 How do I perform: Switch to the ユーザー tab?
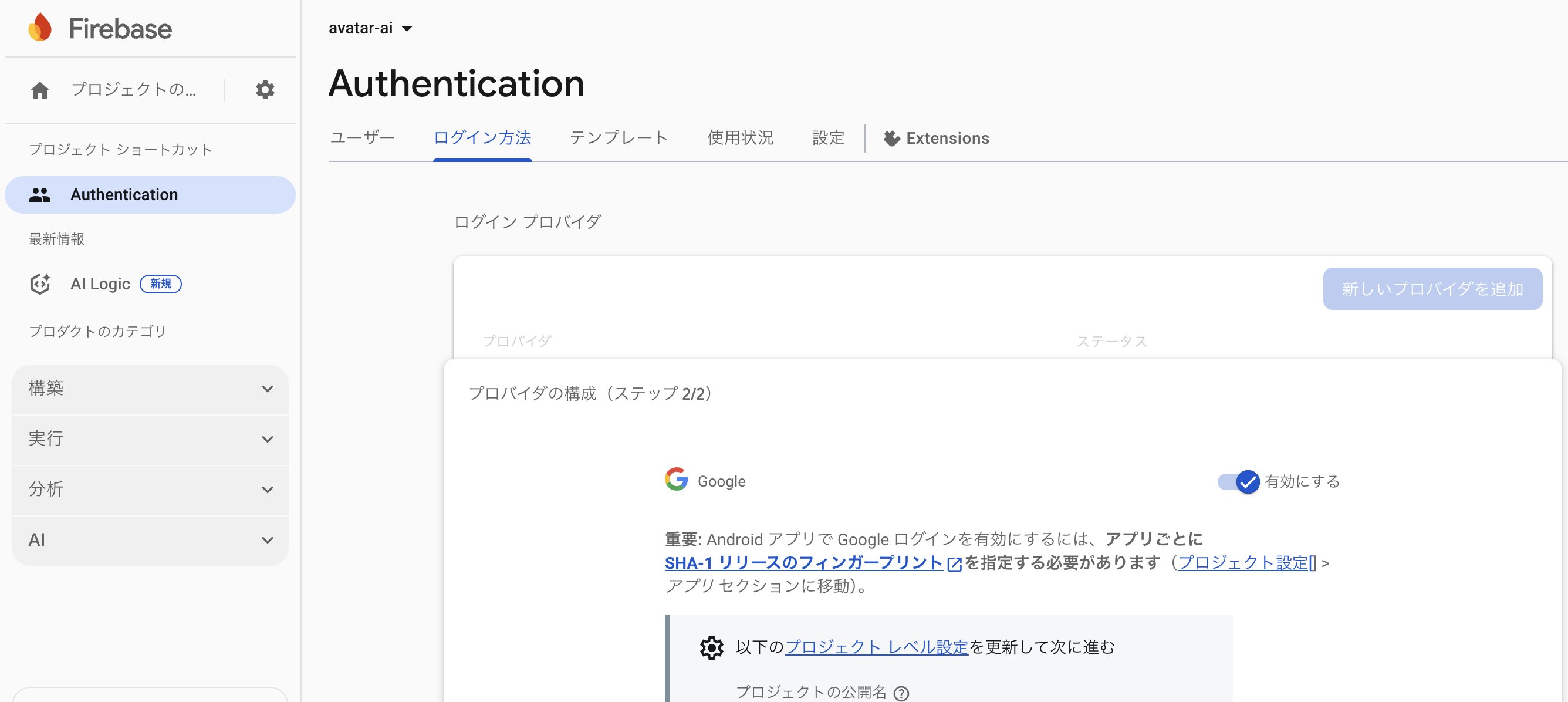(362, 138)
